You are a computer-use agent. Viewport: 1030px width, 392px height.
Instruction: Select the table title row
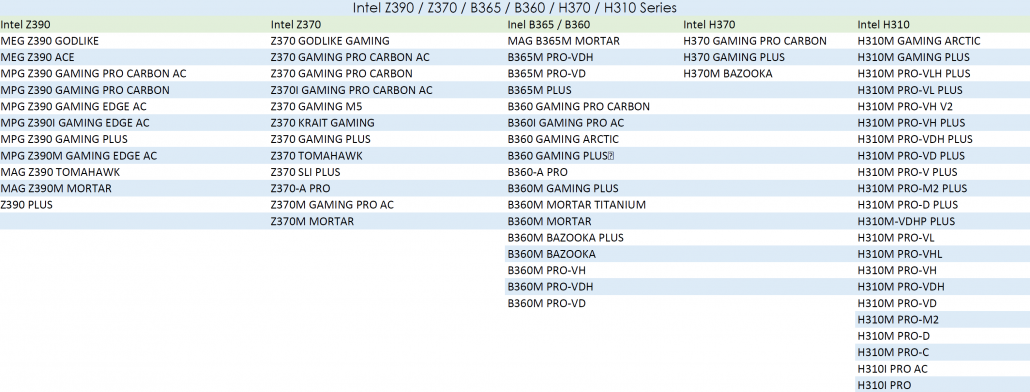(x=515, y=8)
